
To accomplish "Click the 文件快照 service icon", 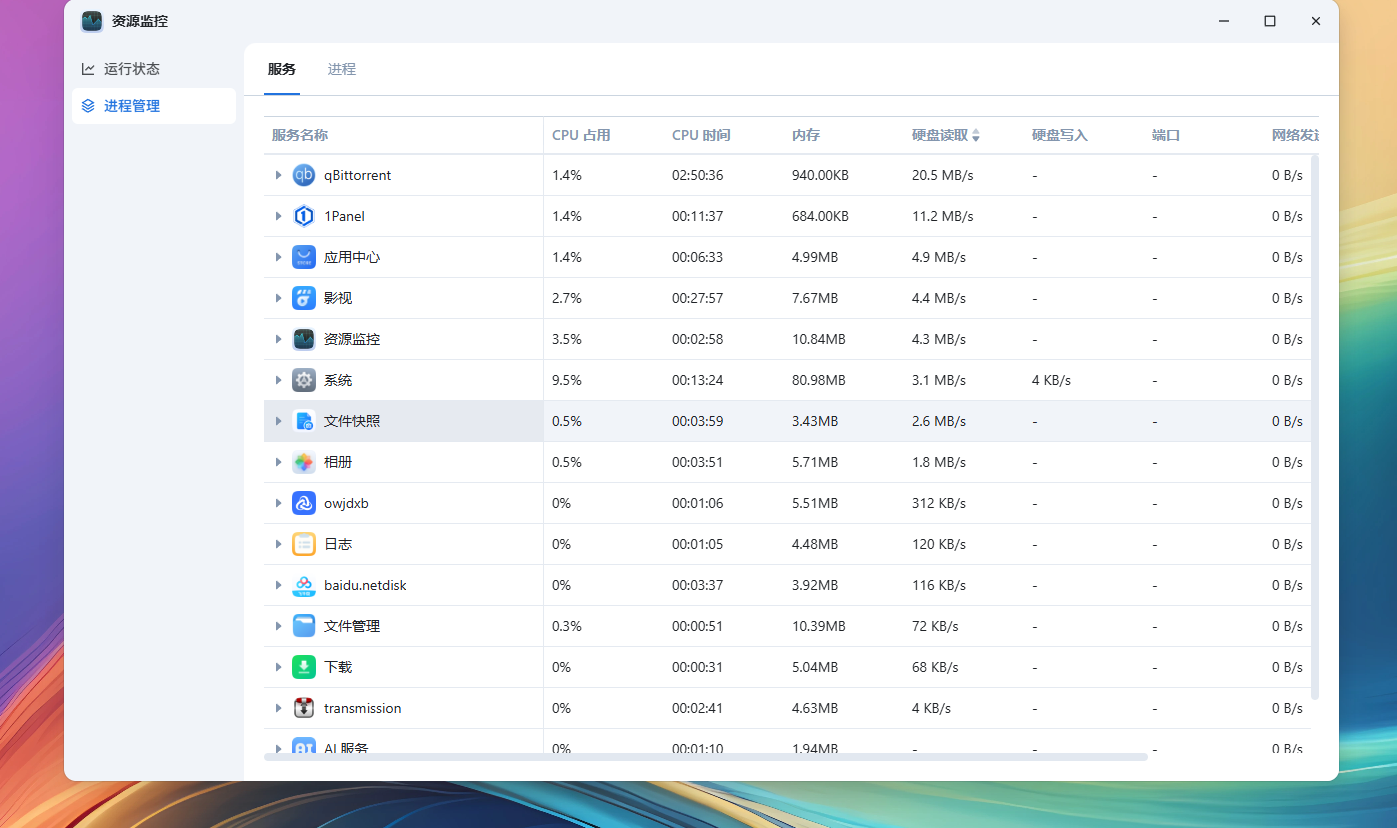I will pos(304,421).
